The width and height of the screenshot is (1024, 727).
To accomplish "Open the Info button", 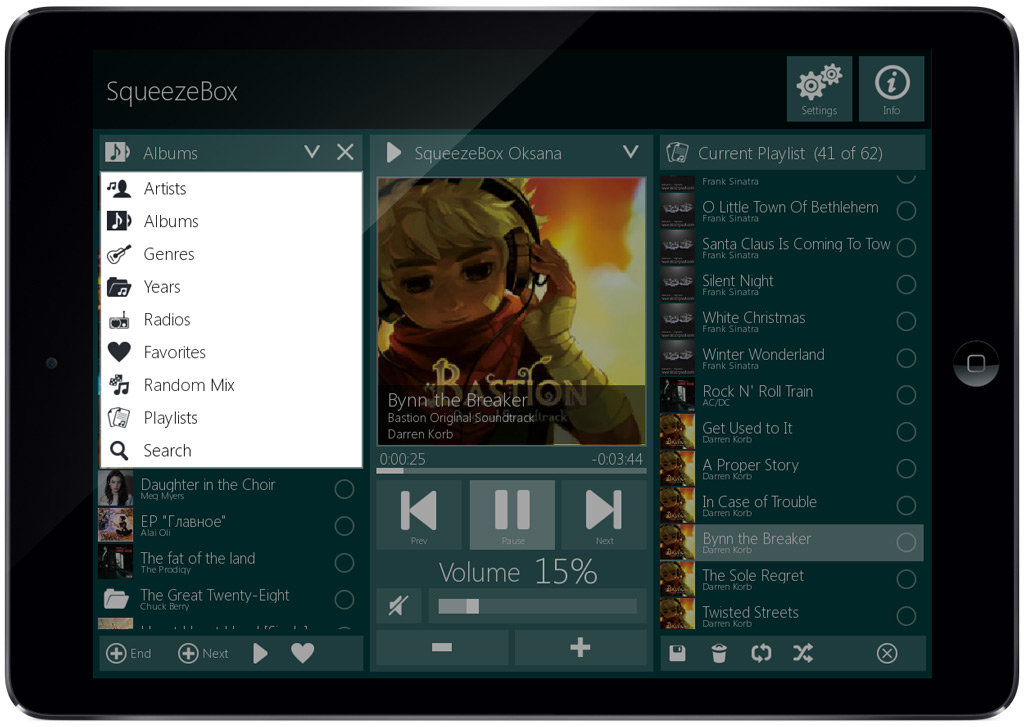I will (x=891, y=88).
